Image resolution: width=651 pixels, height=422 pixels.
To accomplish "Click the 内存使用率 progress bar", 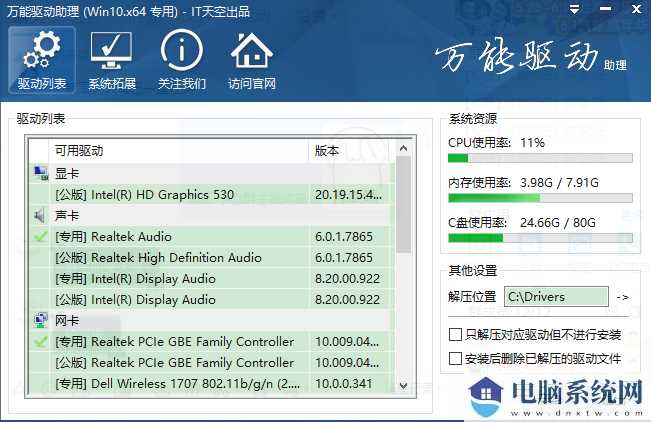I will [x=540, y=198].
